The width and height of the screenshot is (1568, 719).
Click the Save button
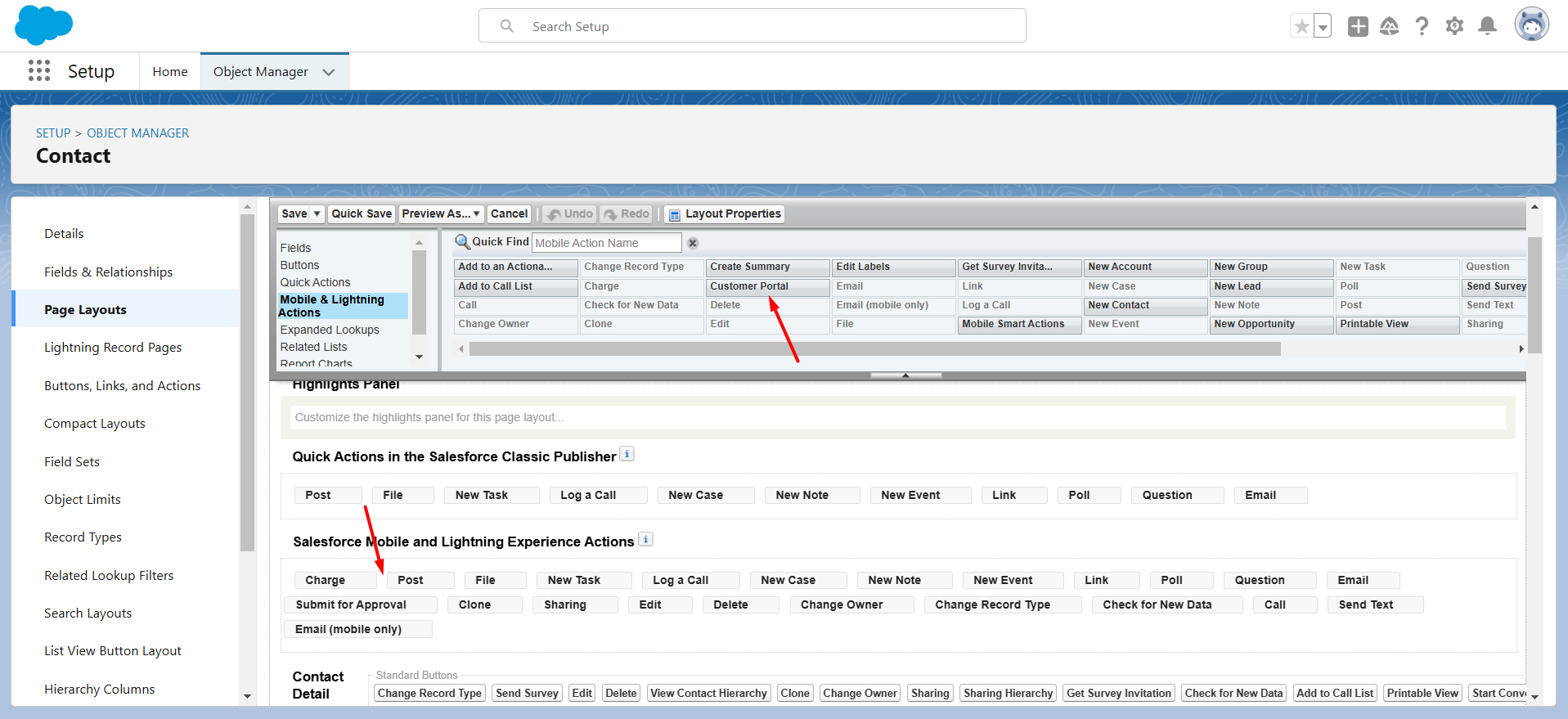[294, 213]
